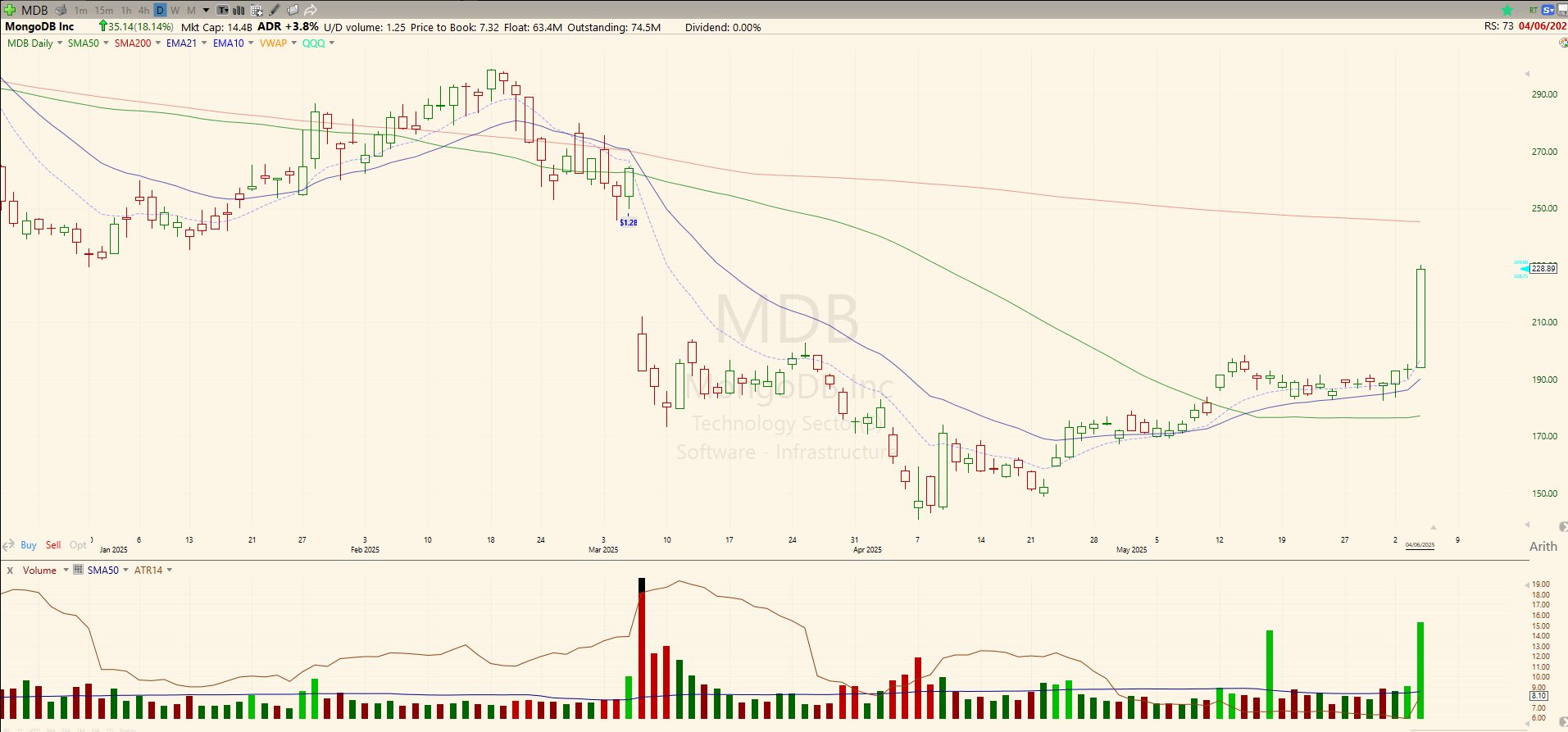
Task: Click the RT real-time indicator
Action: (x=1533, y=10)
